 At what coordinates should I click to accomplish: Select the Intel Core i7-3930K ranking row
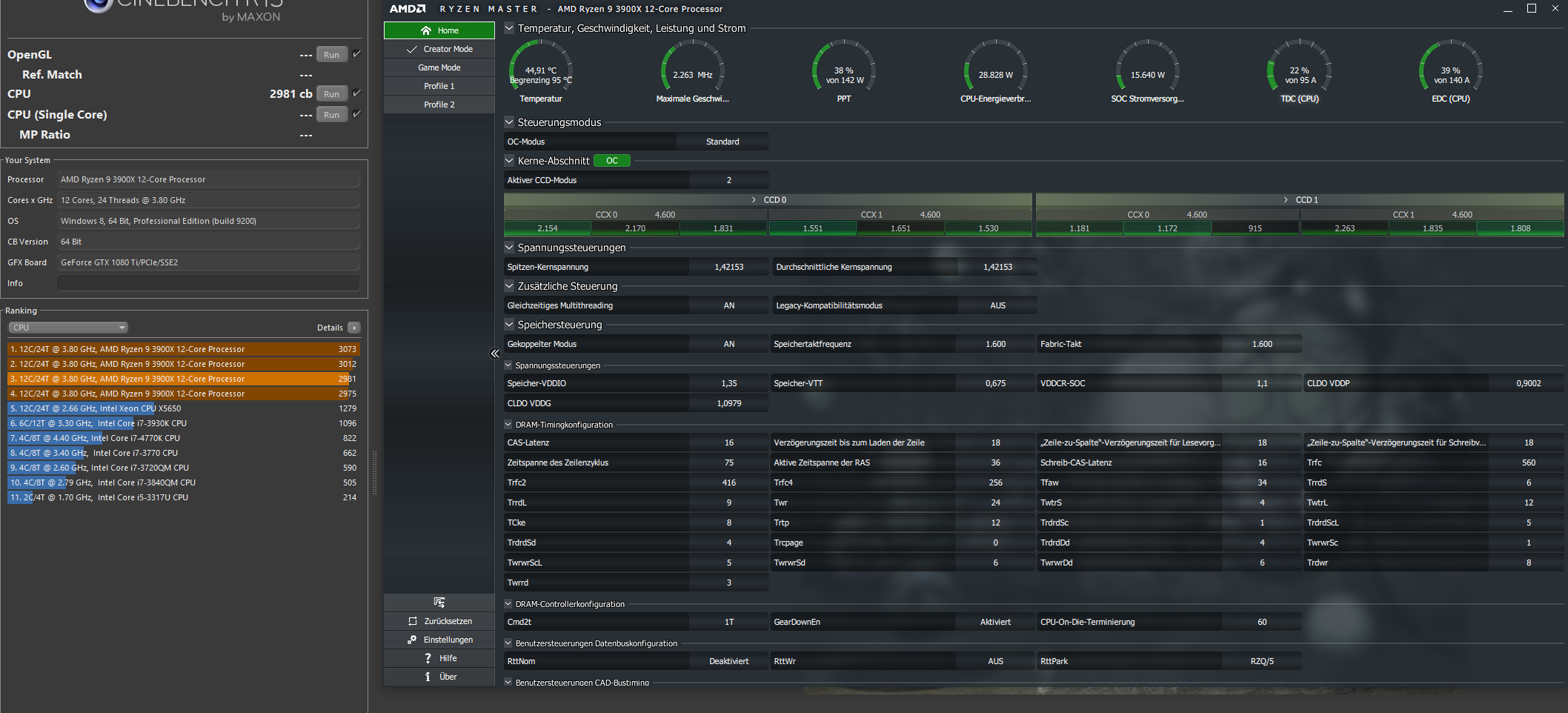pyautogui.click(x=184, y=423)
